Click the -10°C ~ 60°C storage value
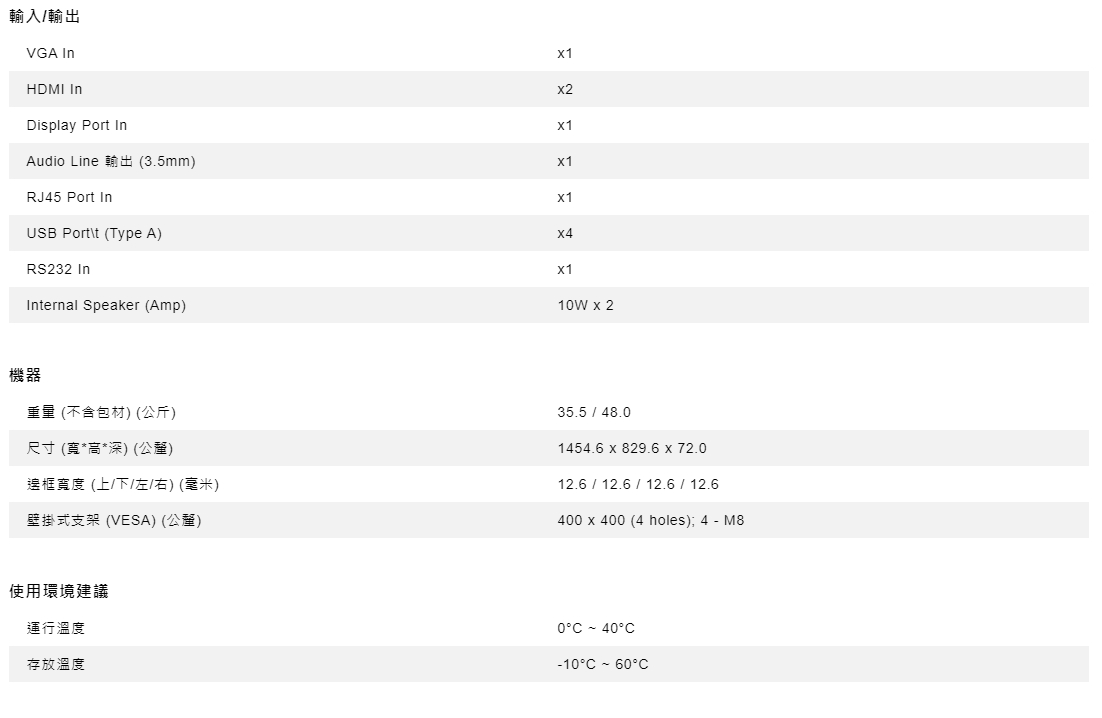The image size is (1102, 718). click(603, 665)
